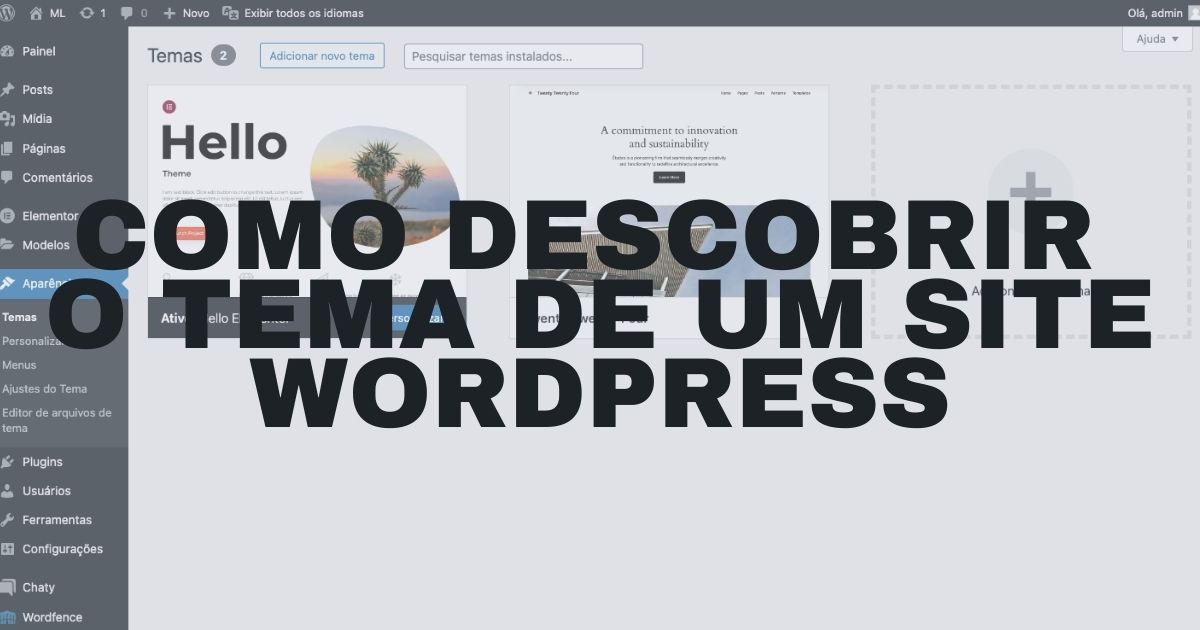
Task: Open Chaty chat icon in sidebar
Action: pyautogui.click(x=9, y=587)
